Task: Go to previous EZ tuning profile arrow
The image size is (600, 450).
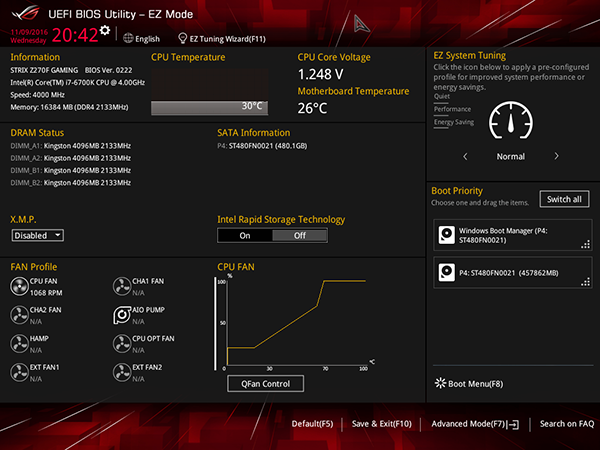Action: click(x=465, y=157)
